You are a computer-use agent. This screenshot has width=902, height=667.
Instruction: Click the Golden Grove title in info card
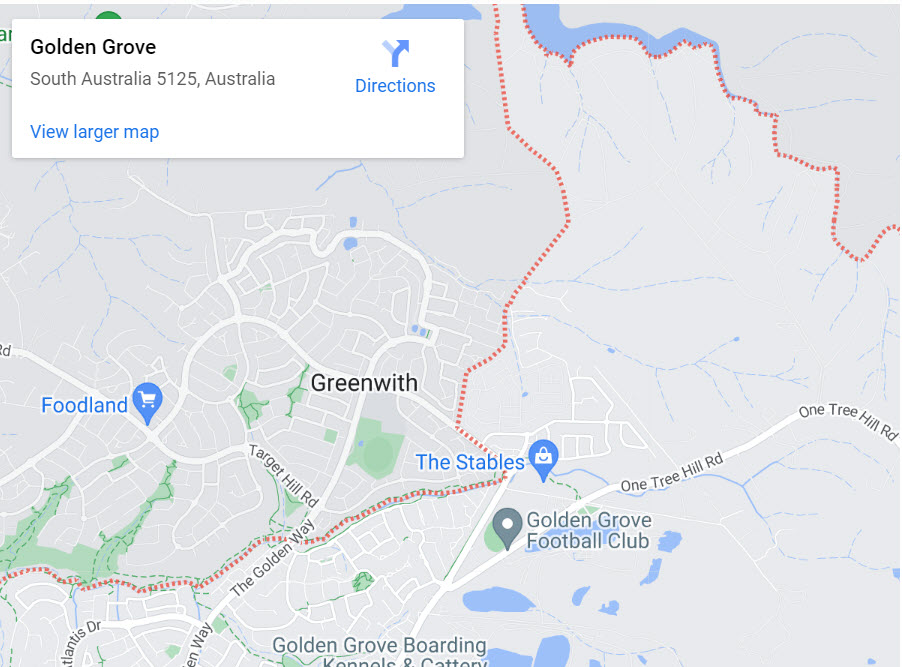(93, 47)
